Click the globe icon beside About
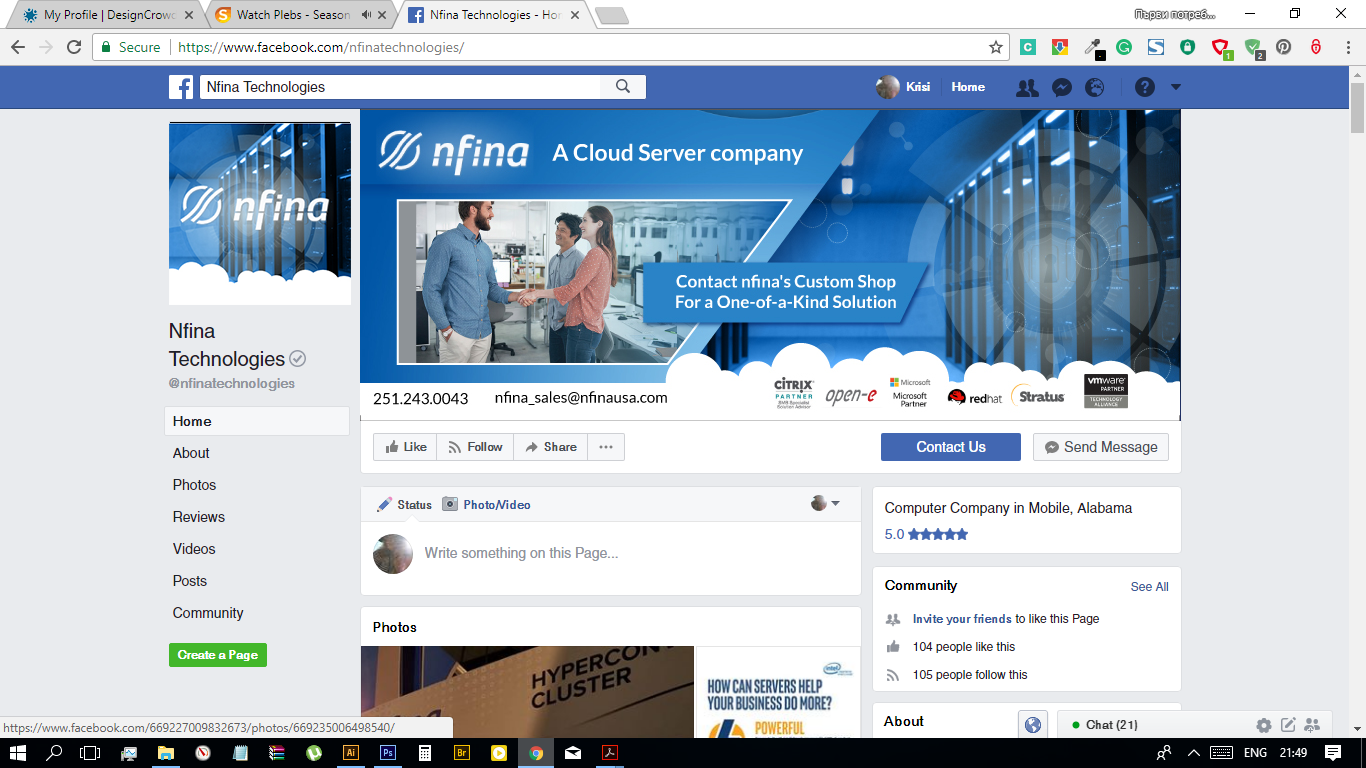 (x=1033, y=725)
